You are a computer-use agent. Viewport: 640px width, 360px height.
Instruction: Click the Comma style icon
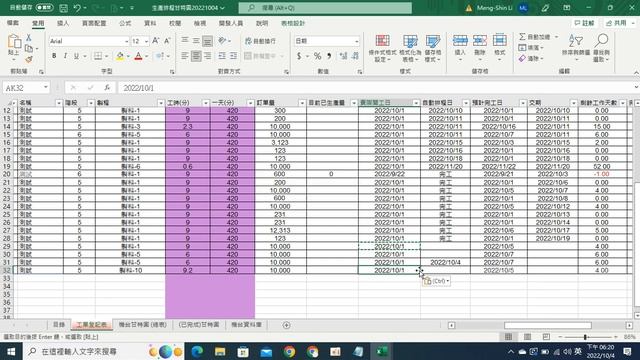tap(329, 56)
